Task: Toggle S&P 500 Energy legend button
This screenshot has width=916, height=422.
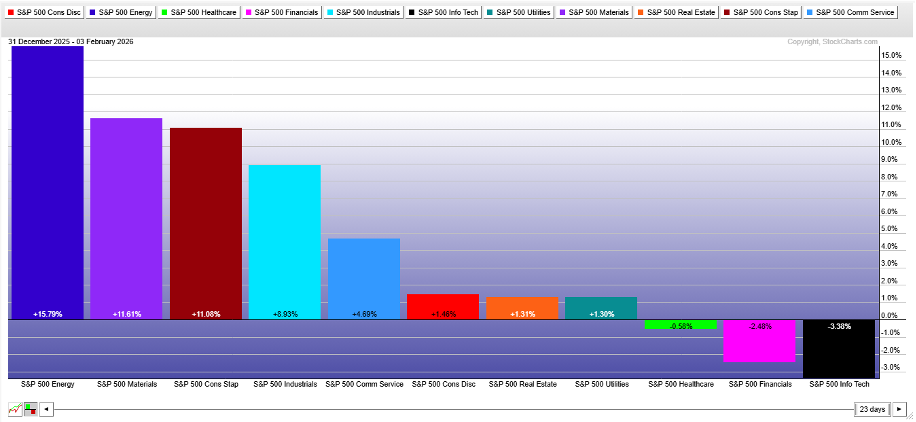Action: tap(121, 12)
